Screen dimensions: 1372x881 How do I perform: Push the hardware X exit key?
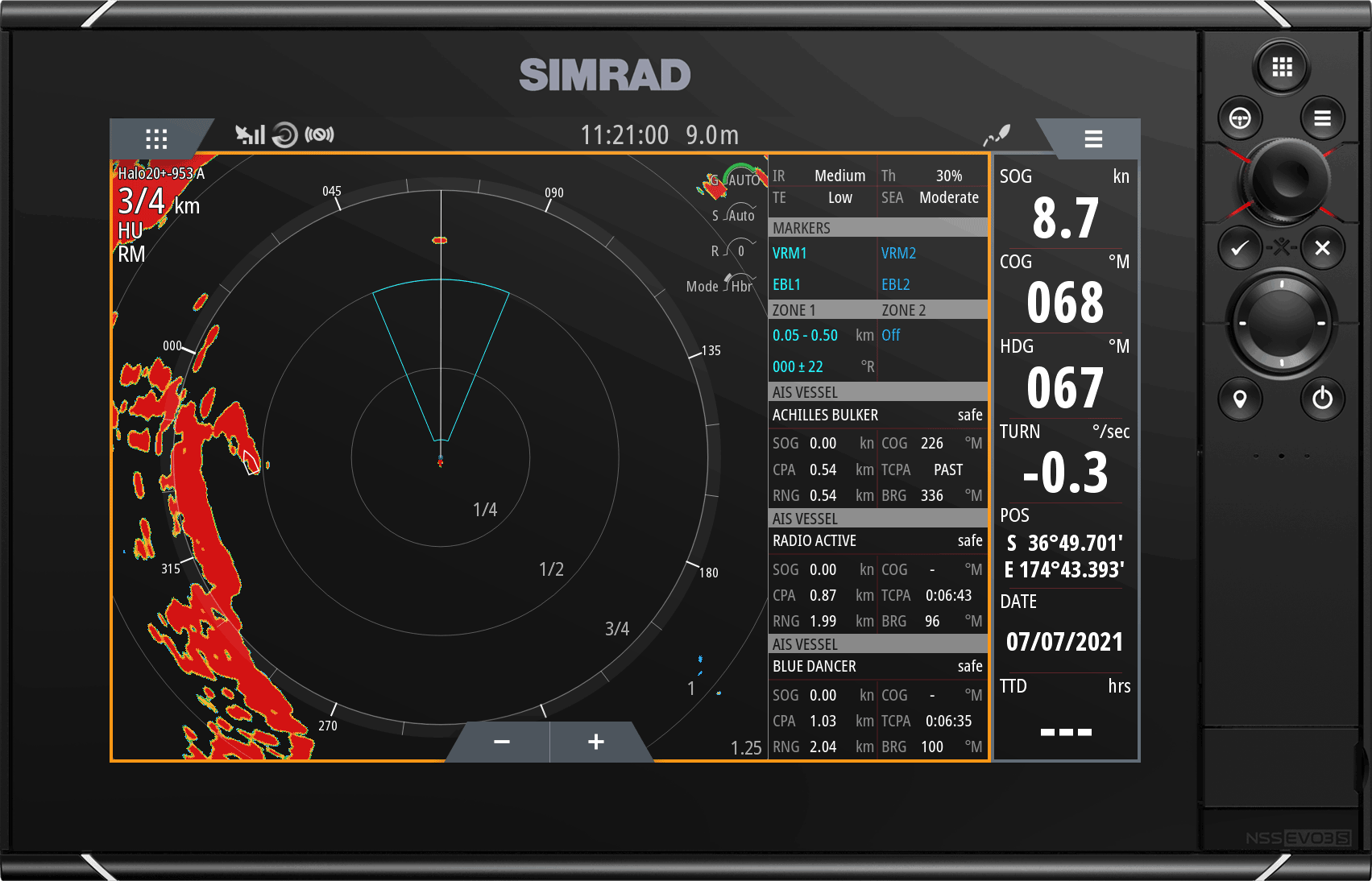[1322, 248]
